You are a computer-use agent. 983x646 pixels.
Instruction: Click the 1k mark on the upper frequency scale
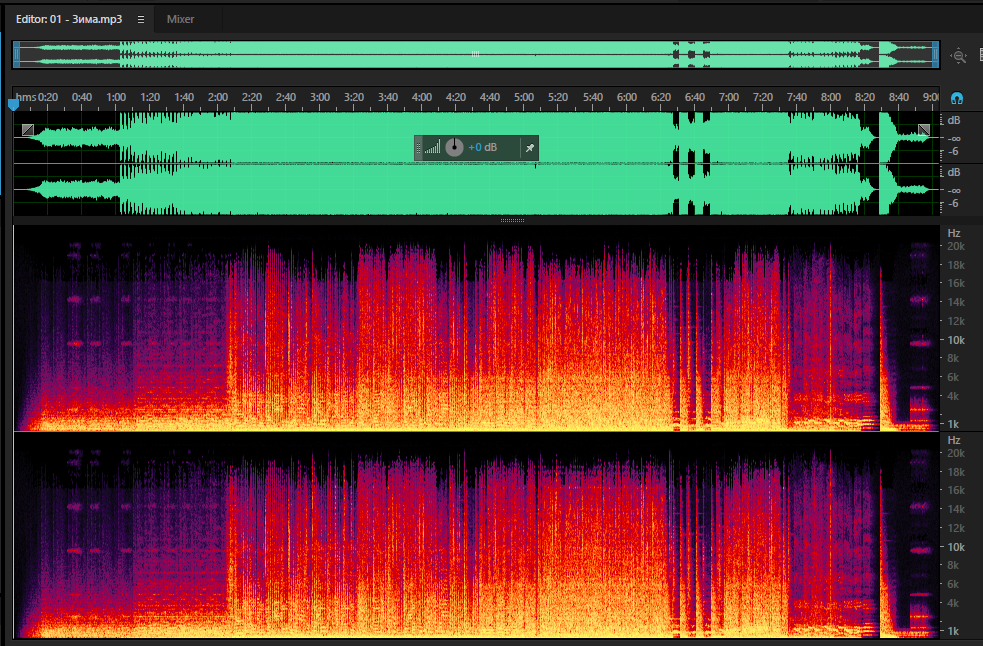pos(953,425)
